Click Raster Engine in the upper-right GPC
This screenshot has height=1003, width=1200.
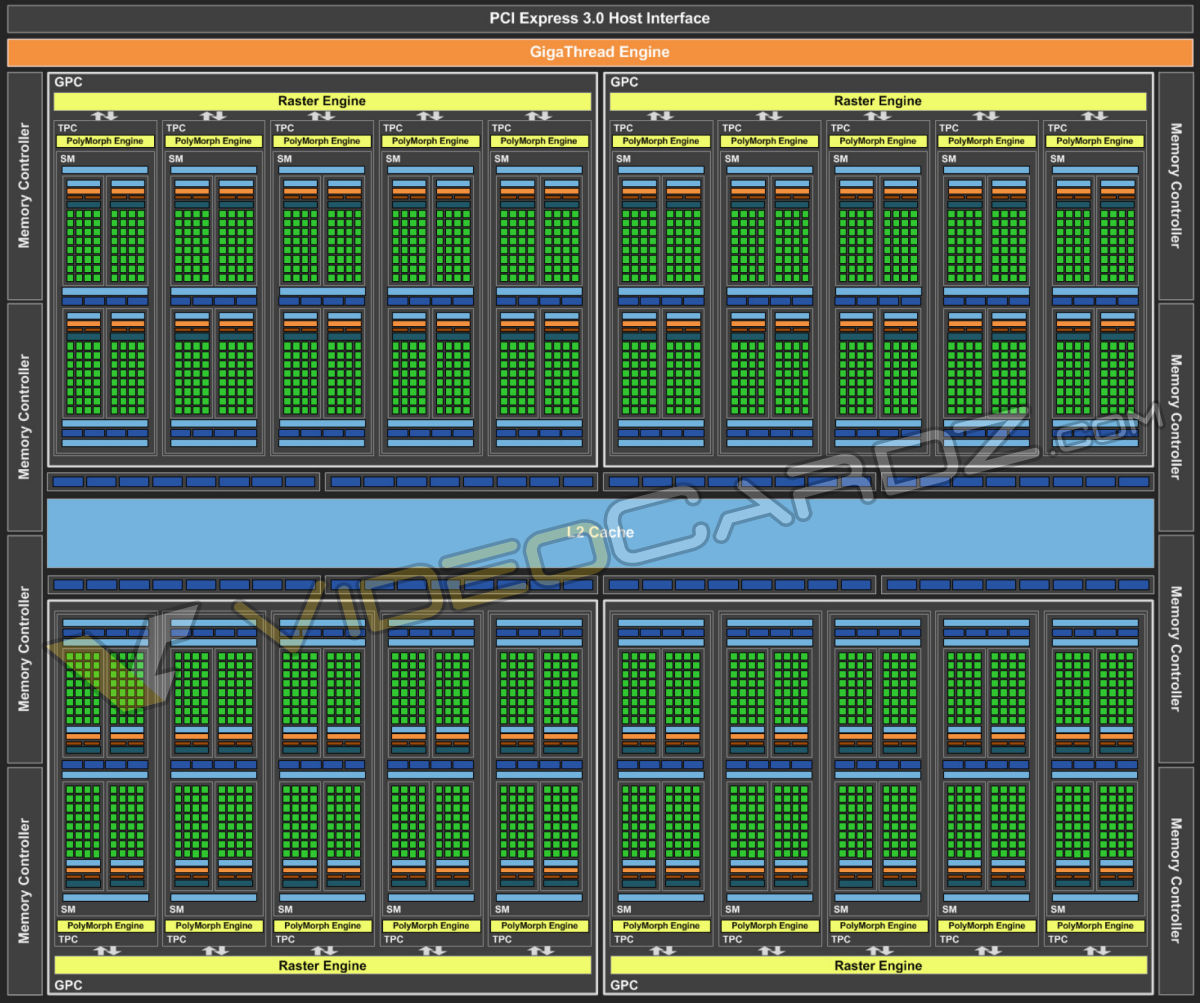(877, 101)
